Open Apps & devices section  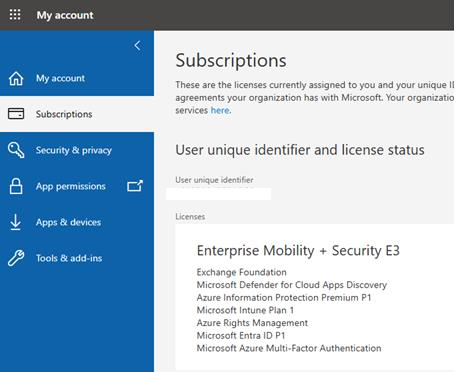pos(68,222)
